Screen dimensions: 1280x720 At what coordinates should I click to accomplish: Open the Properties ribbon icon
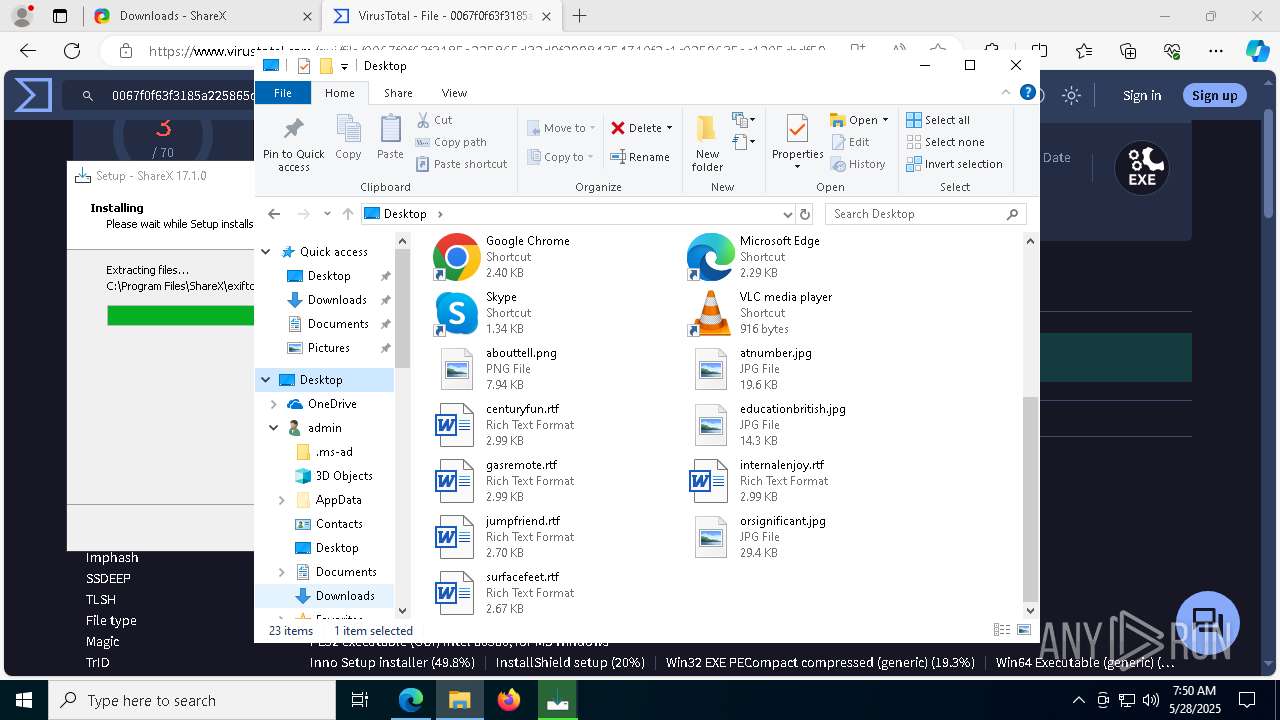tap(797, 130)
